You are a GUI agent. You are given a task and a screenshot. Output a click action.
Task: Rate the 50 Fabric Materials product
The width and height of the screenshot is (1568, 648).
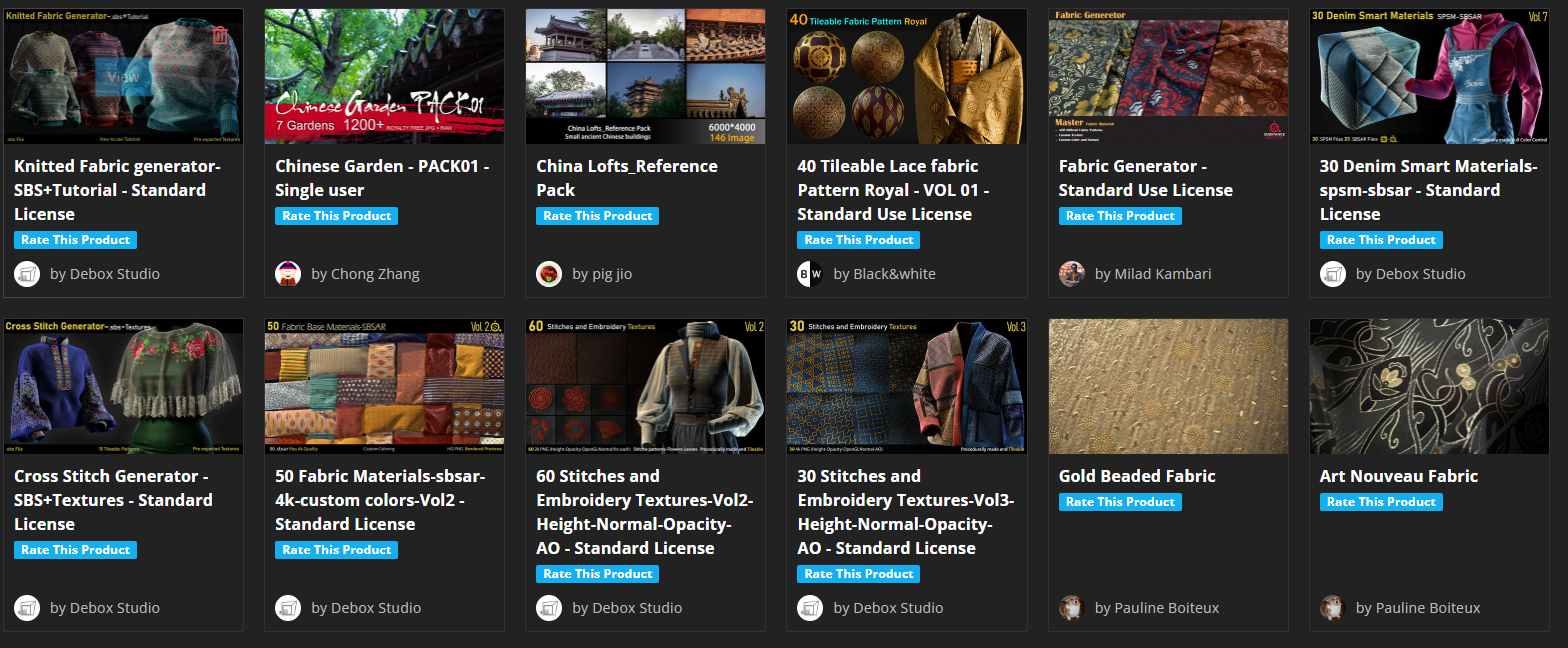336,550
